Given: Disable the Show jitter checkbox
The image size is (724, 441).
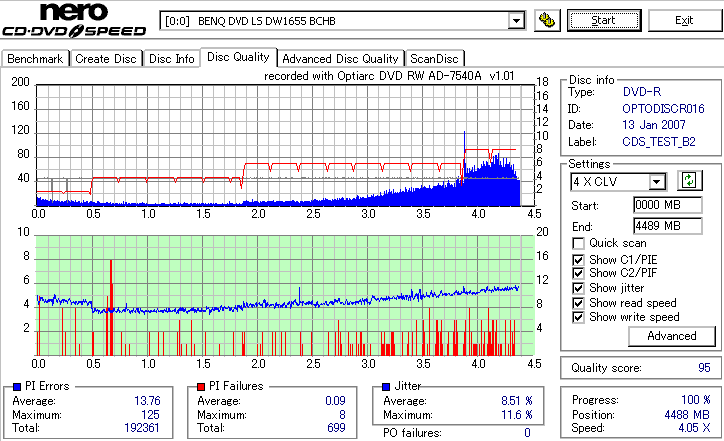Looking at the screenshot, I should click(x=578, y=288).
